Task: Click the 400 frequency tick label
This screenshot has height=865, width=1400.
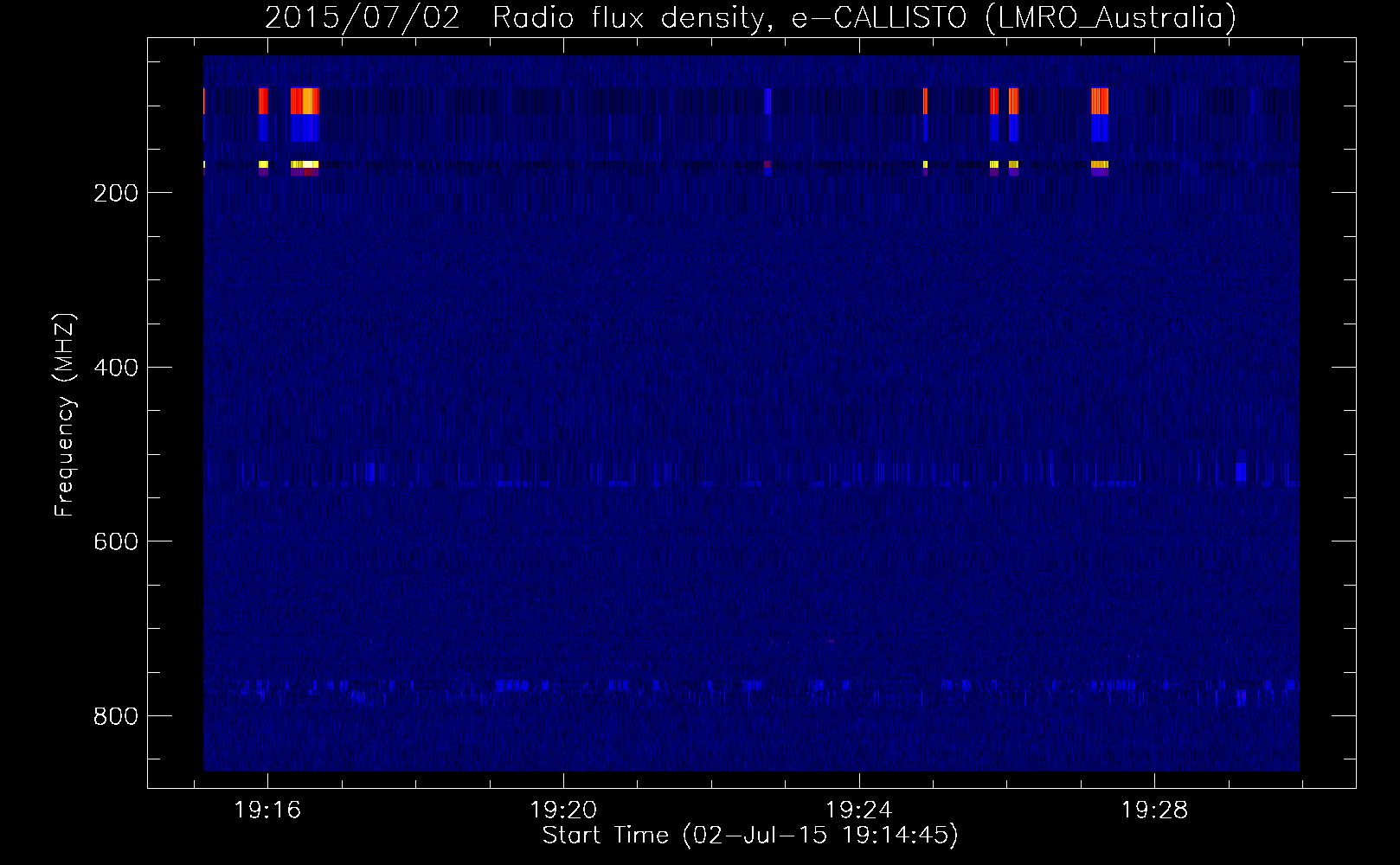Action: (x=116, y=368)
